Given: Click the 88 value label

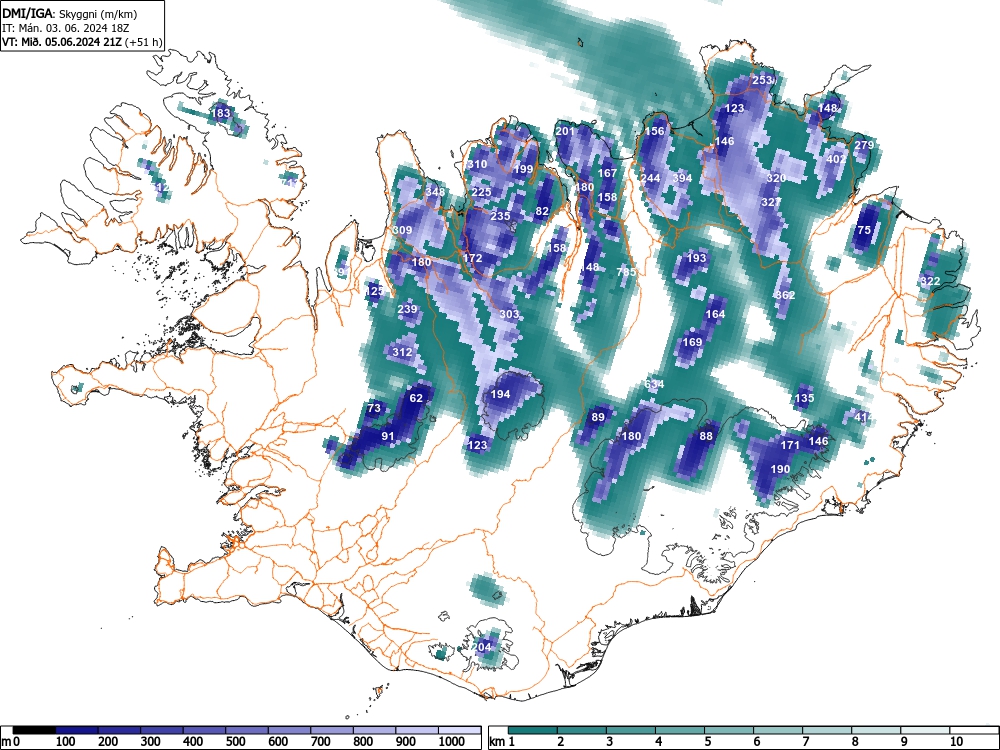Looking at the screenshot, I should pos(705,436).
